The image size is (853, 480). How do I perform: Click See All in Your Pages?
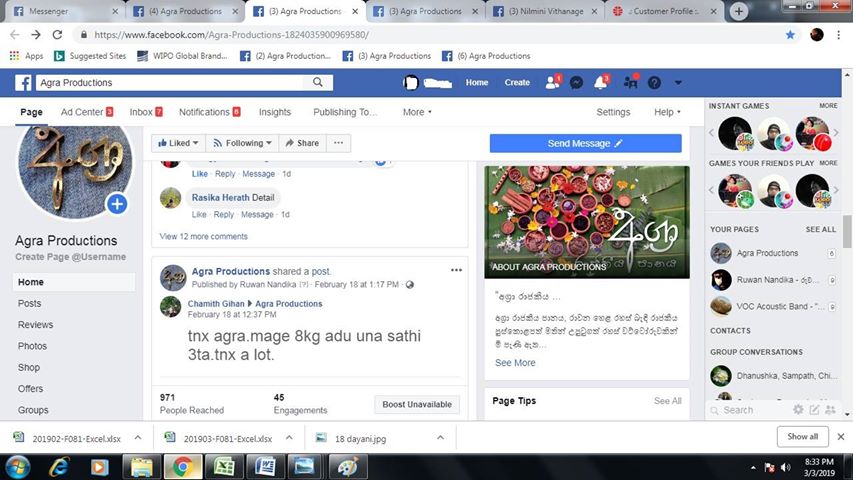820,229
